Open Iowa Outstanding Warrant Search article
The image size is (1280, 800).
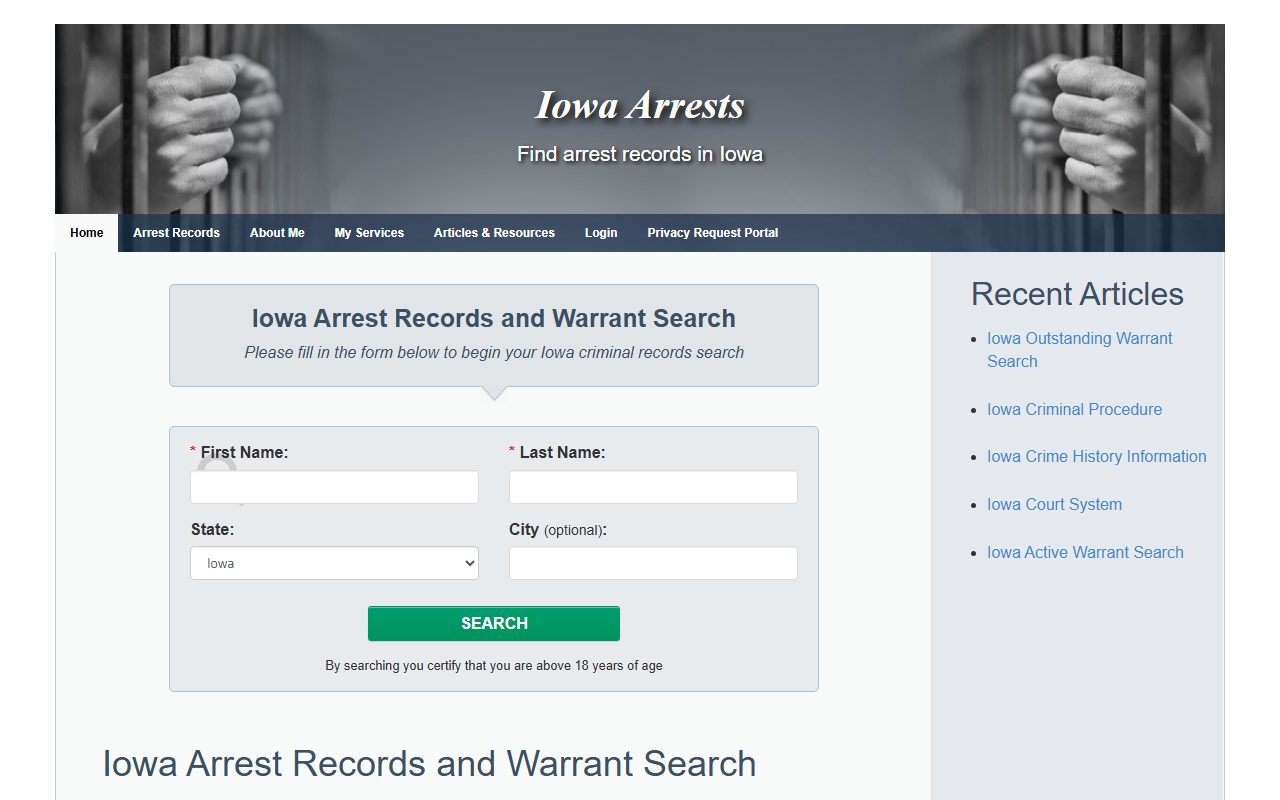point(1079,350)
